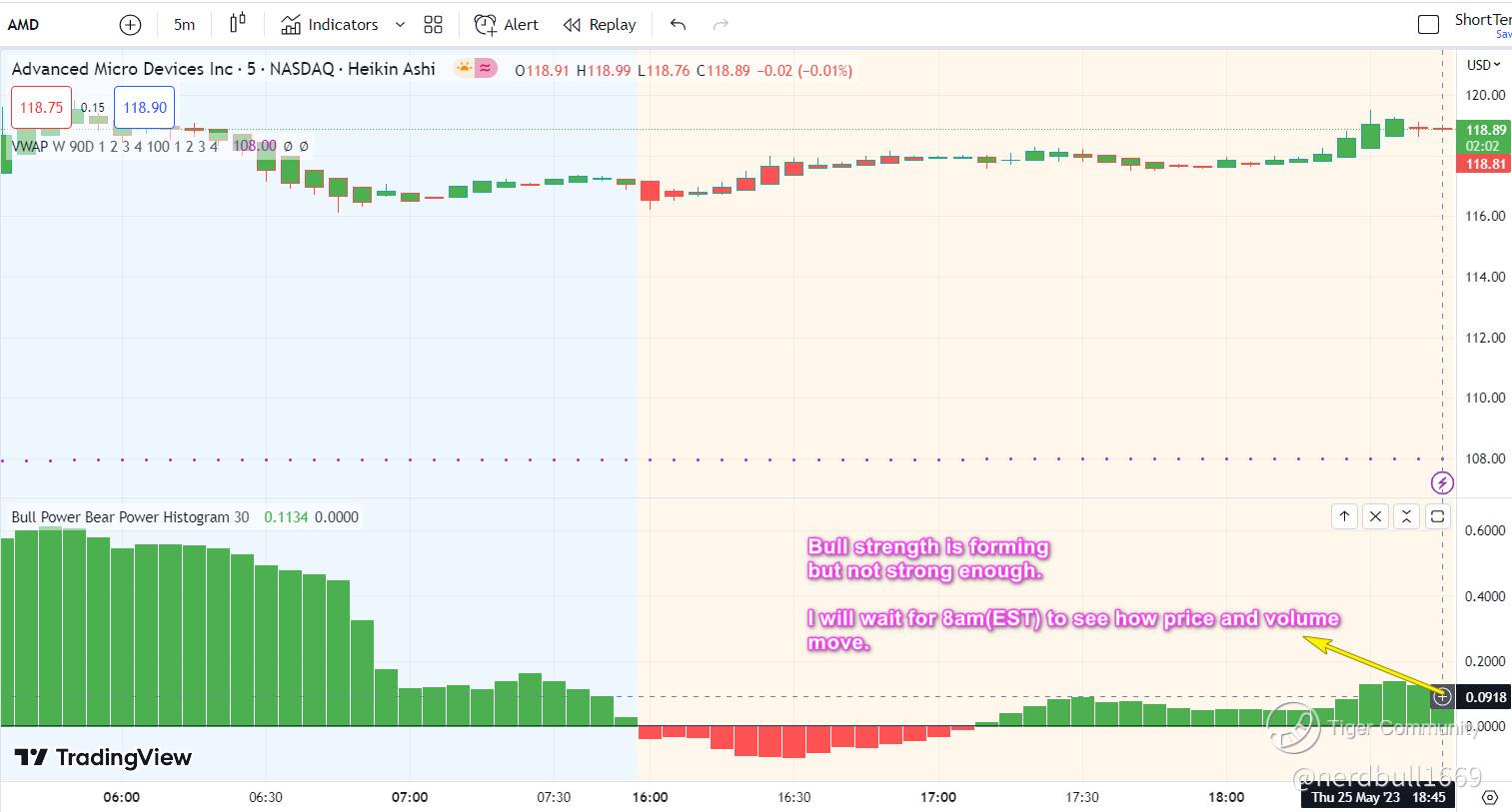
Task: Undo the last chart action
Action: pyautogui.click(x=679, y=25)
